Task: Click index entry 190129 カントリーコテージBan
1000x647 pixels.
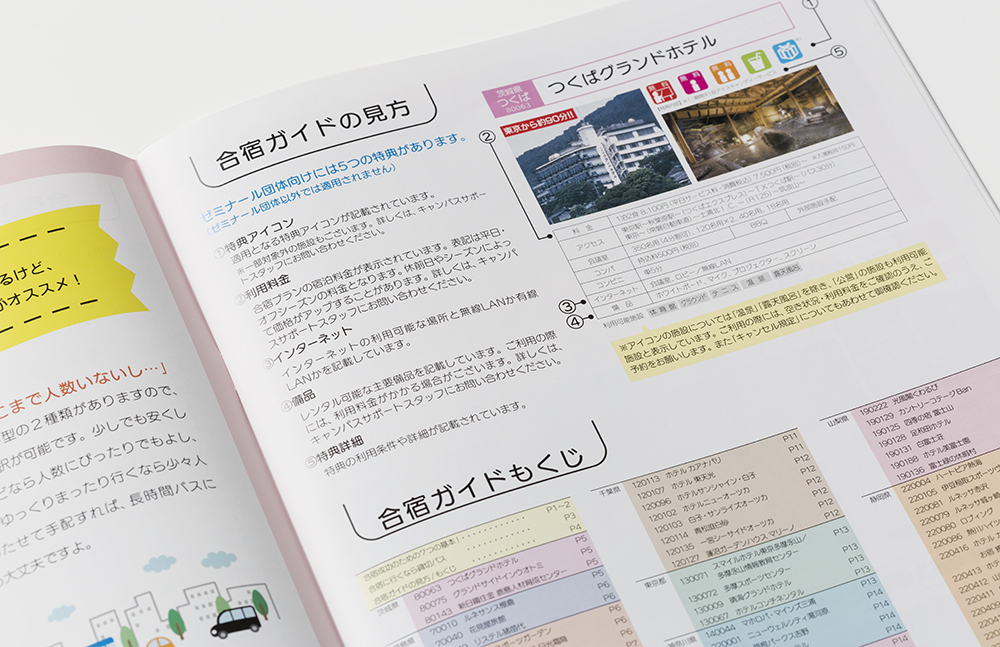Action: tap(918, 406)
